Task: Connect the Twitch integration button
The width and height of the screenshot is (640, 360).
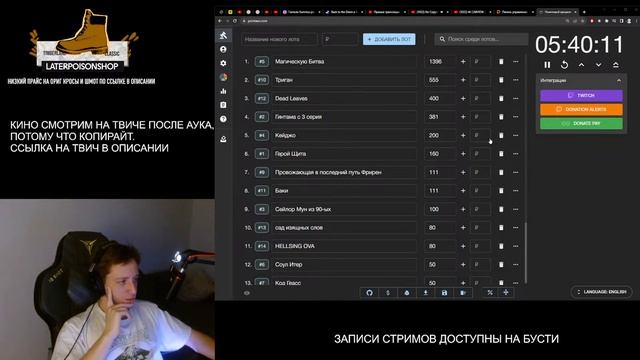Action: [x=581, y=96]
